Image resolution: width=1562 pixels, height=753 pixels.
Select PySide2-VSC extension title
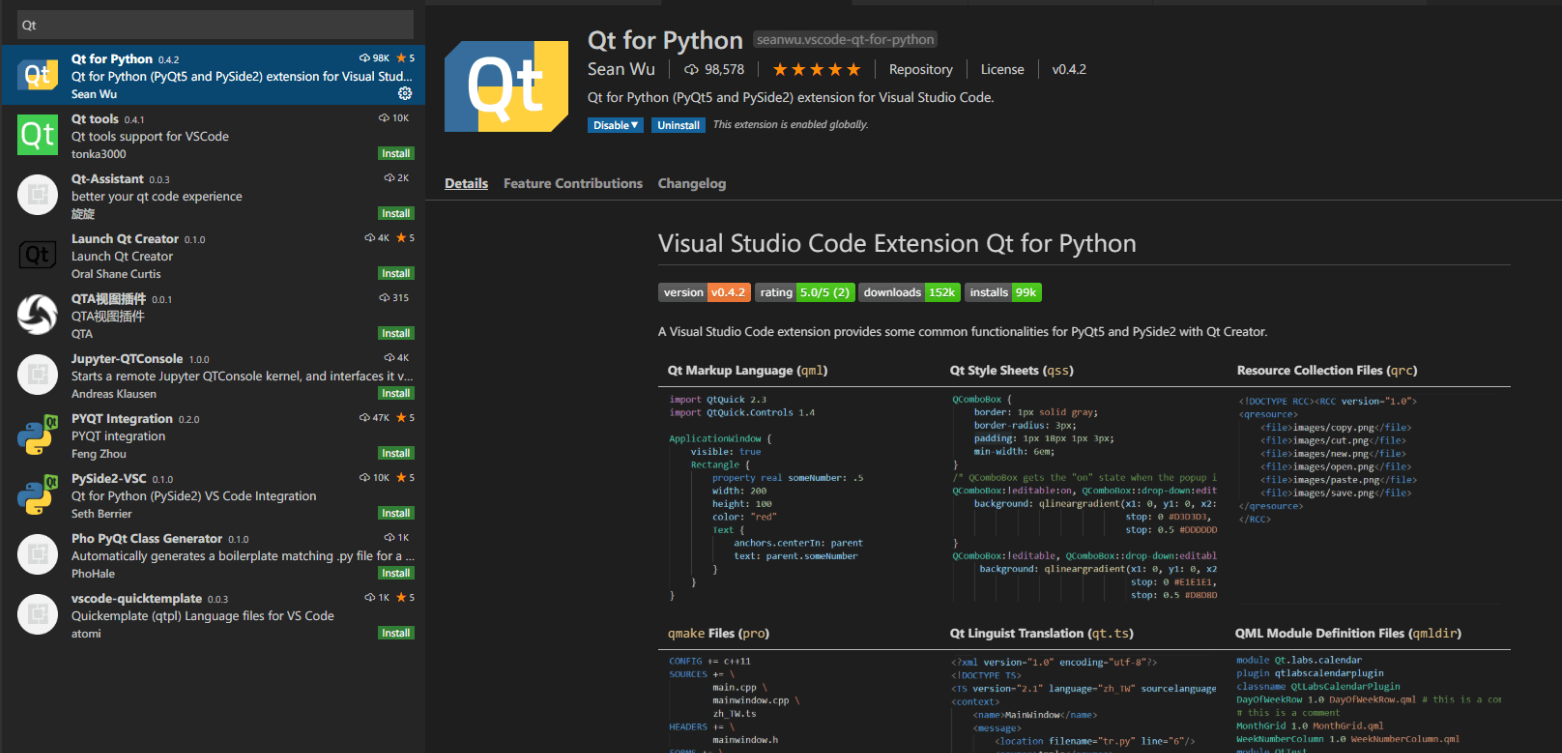pyautogui.click(x=109, y=479)
